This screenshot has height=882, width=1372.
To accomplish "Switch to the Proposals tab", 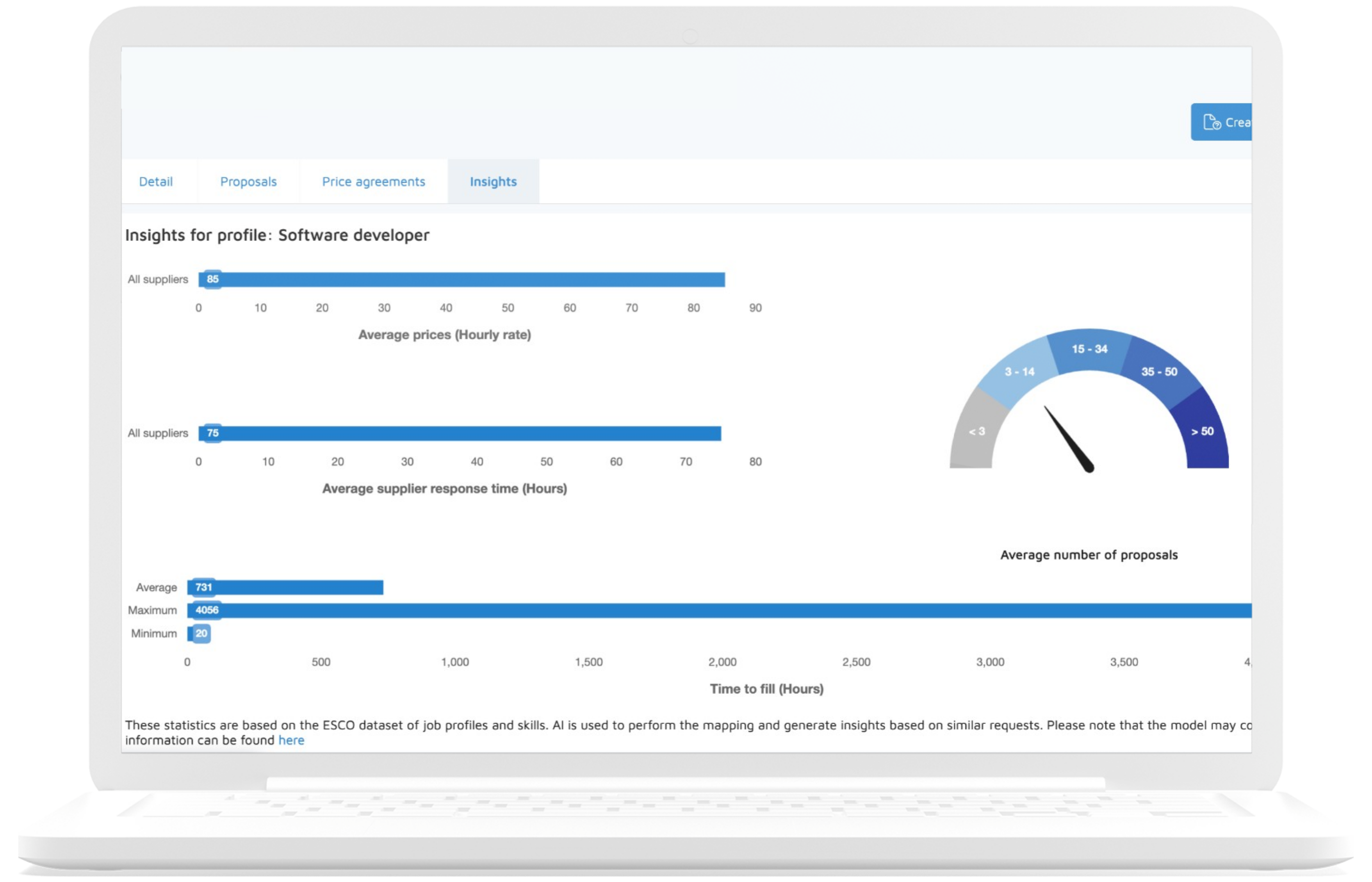I will pyautogui.click(x=248, y=182).
